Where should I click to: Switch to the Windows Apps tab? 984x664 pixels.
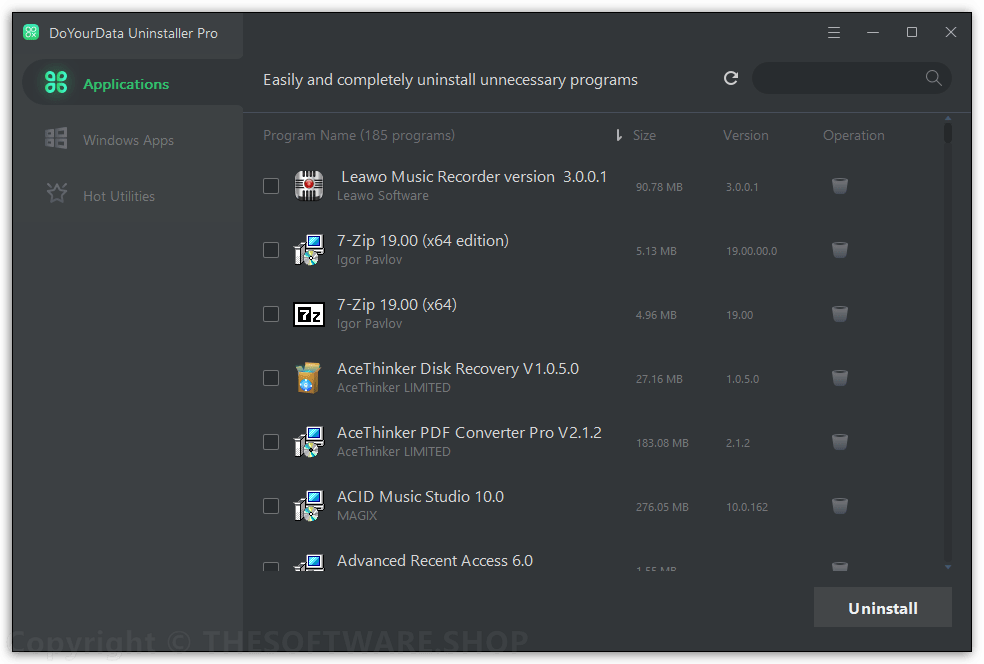point(127,139)
